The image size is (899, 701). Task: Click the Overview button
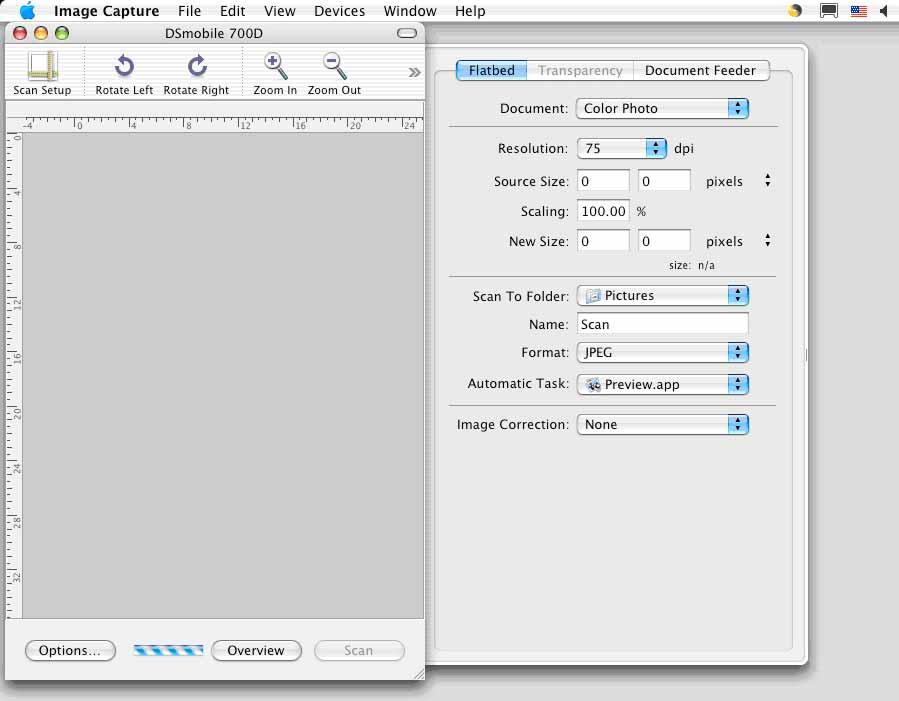[256, 651]
